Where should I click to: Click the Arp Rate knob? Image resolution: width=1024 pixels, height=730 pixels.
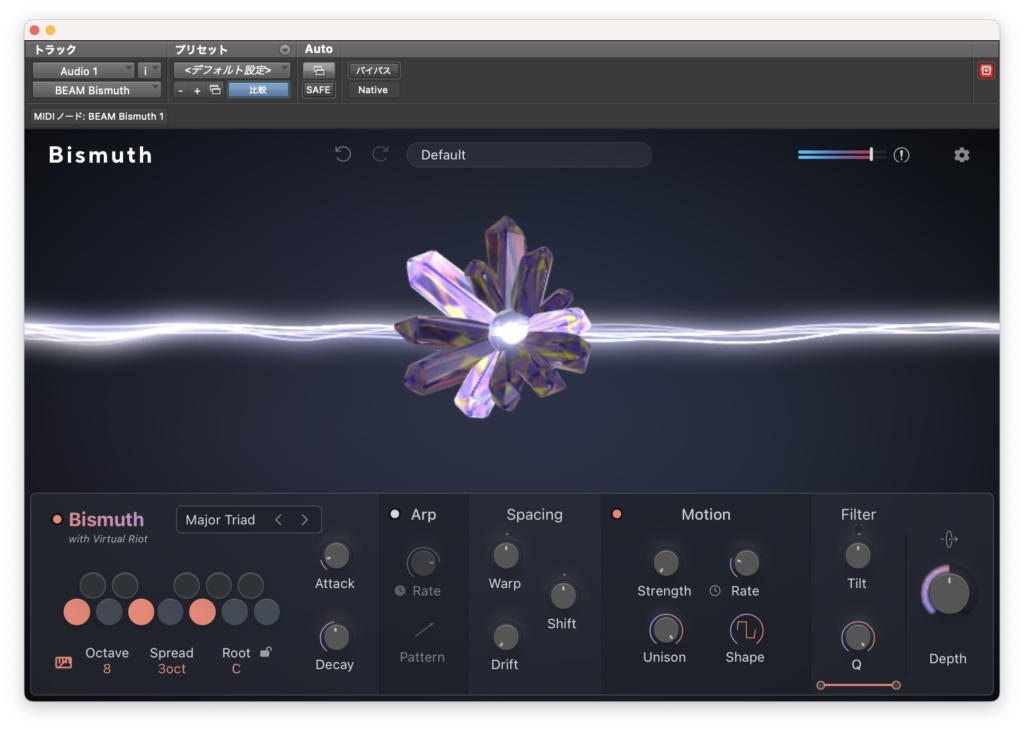click(x=423, y=562)
